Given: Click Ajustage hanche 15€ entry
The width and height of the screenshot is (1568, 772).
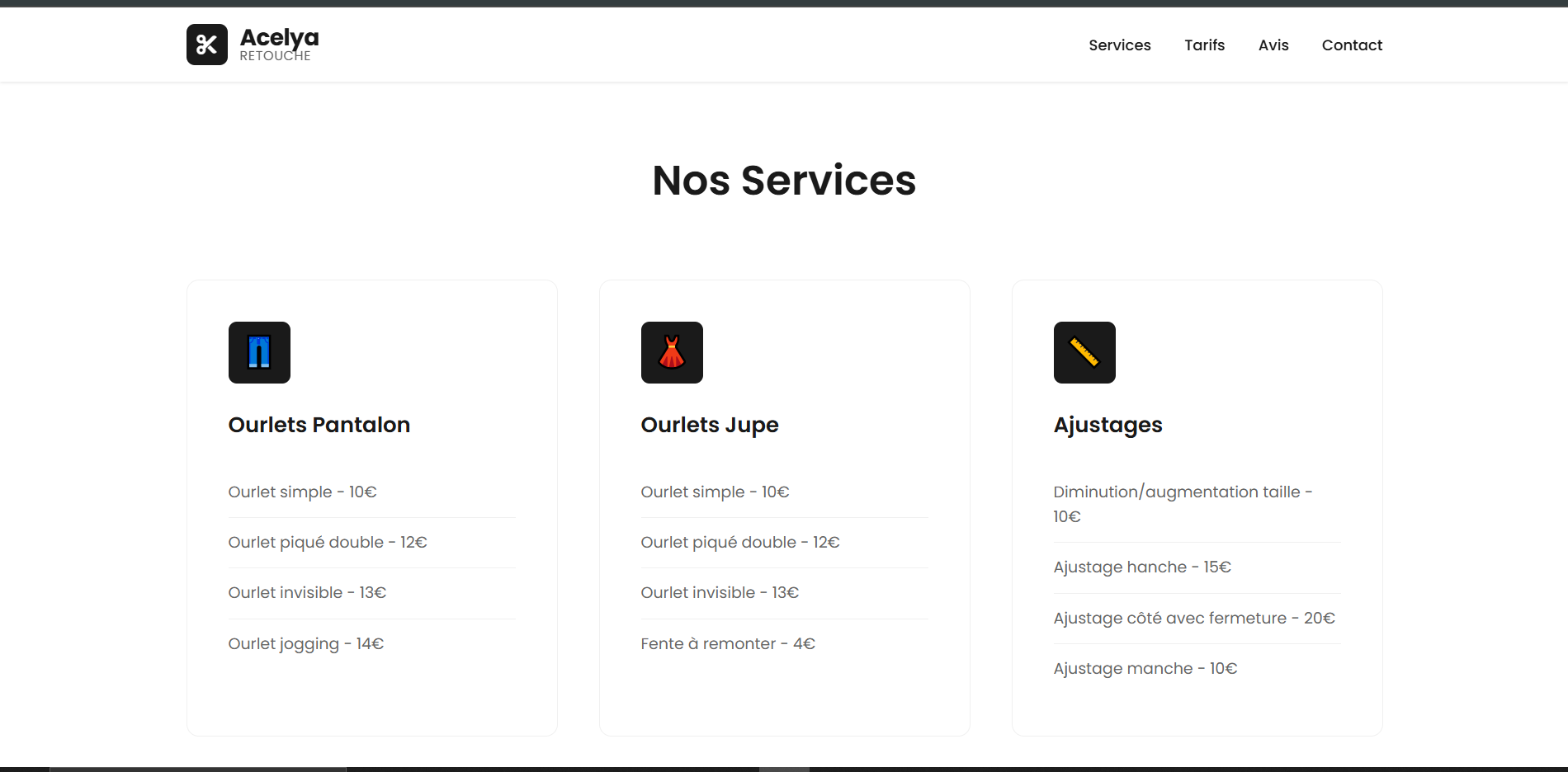Looking at the screenshot, I should [x=1141, y=567].
